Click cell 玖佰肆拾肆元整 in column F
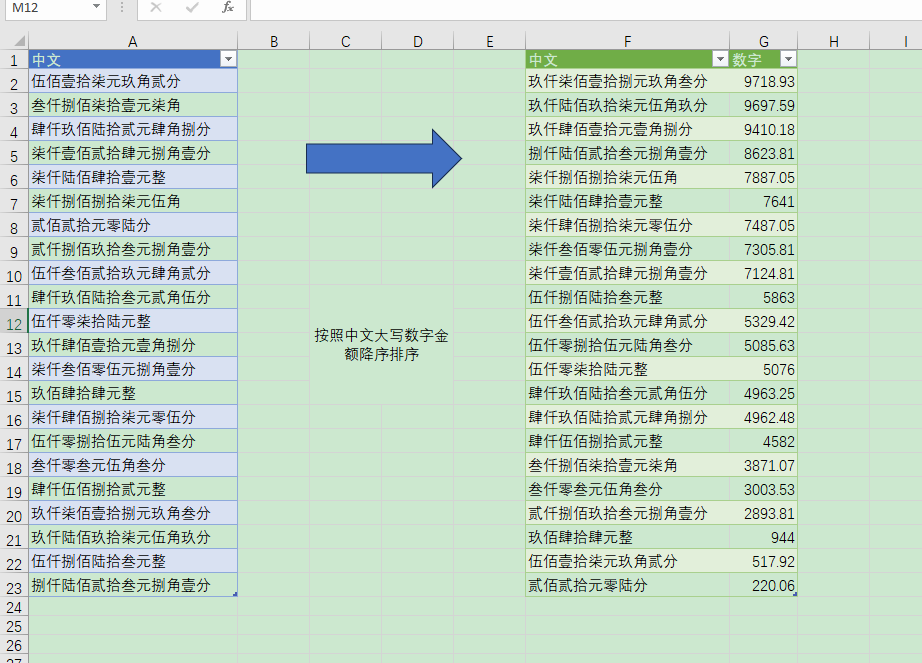Image resolution: width=922 pixels, height=663 pixels. pos(627,537)
